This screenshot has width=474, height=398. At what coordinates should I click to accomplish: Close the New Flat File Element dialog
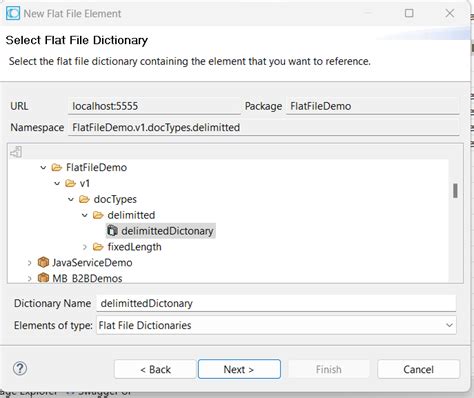tap(450, 13)
